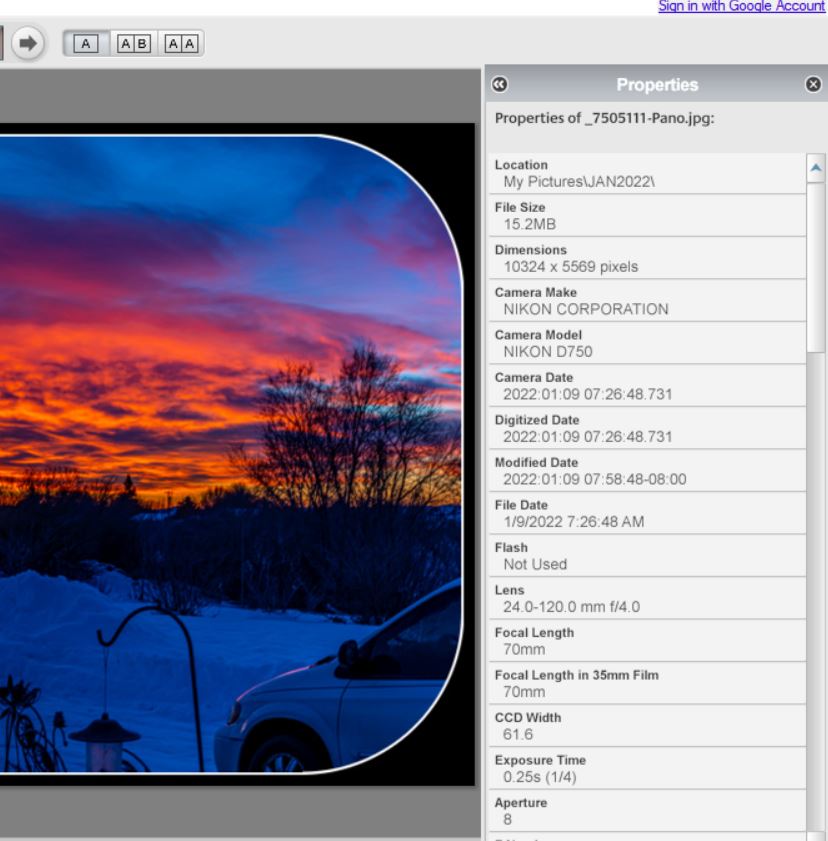
Task: Select the Location property value
Action: [x=578, y=182]
